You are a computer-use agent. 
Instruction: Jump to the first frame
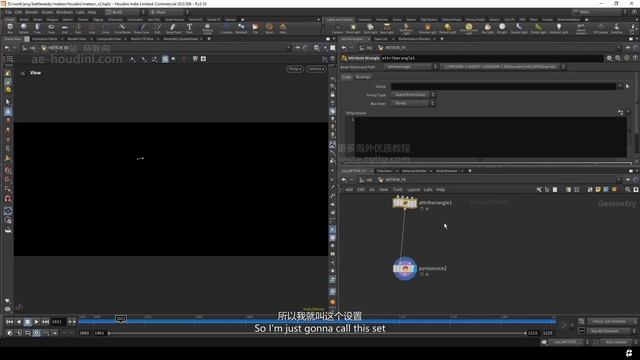(x=9, y=322)
